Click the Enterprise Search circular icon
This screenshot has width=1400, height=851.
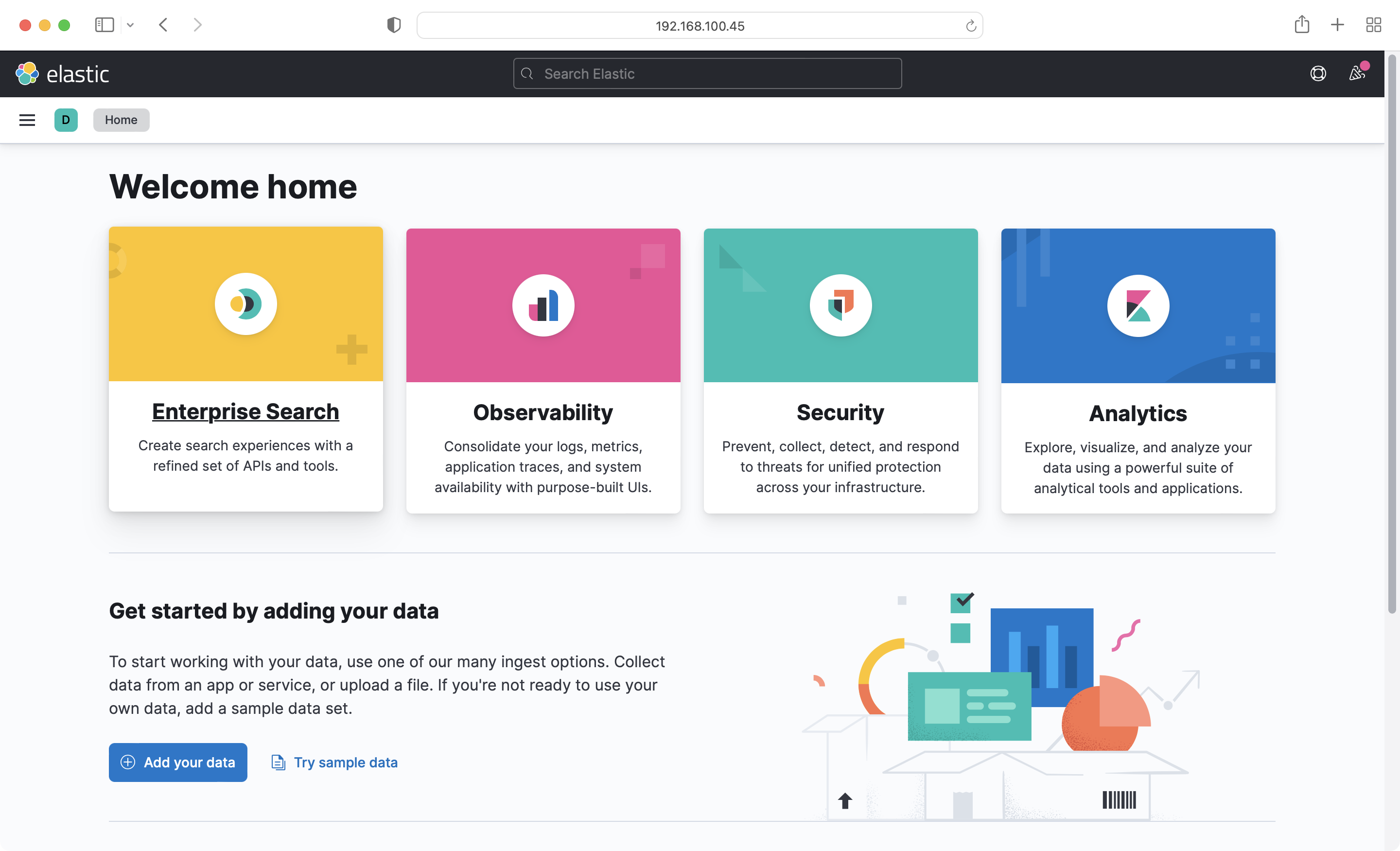[245, 303]
